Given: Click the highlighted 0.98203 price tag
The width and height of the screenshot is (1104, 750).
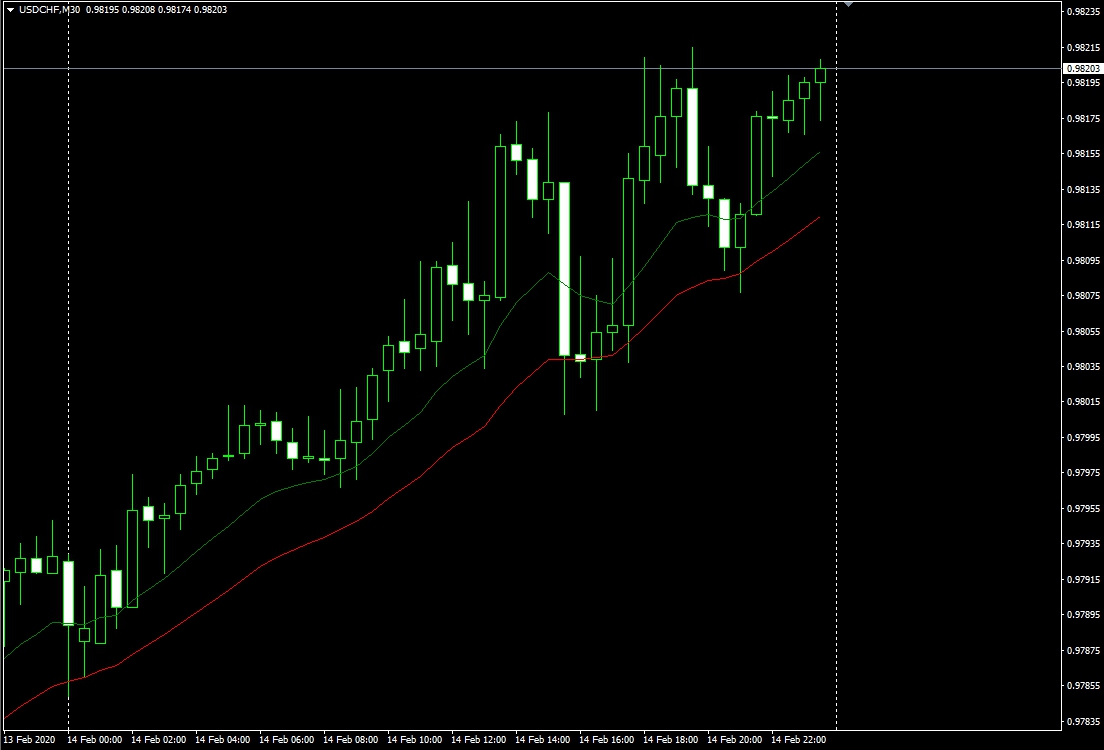Looking at the screenshot, I should pyautogui.click(x=1082, y=68).
